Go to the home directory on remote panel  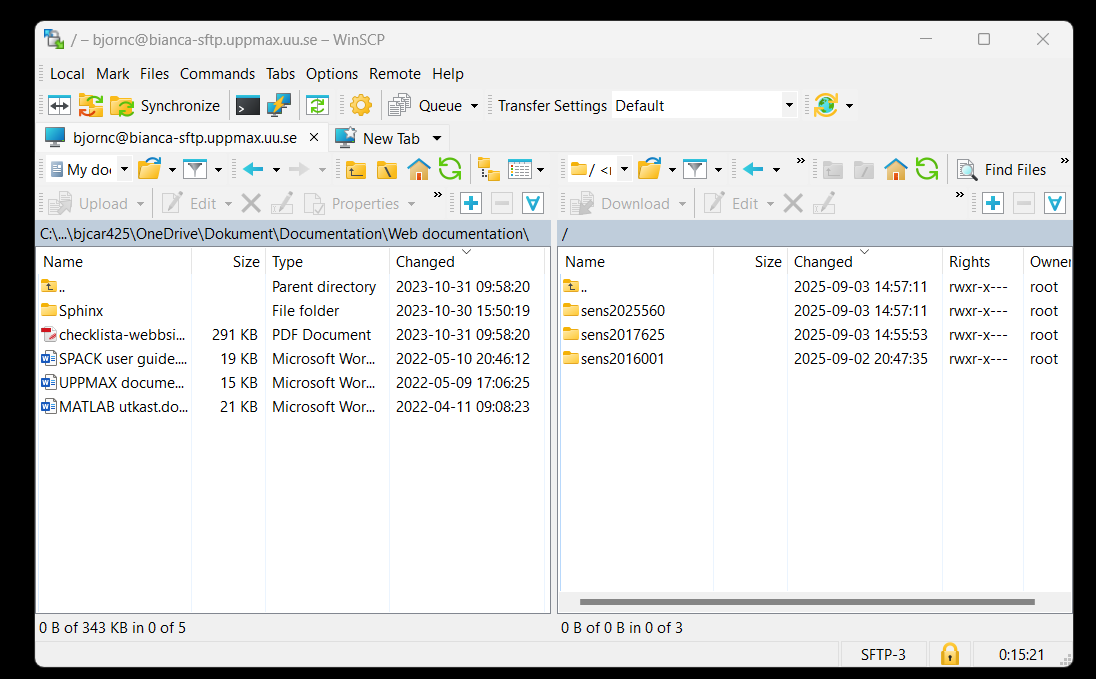click(x=896, y=170)
